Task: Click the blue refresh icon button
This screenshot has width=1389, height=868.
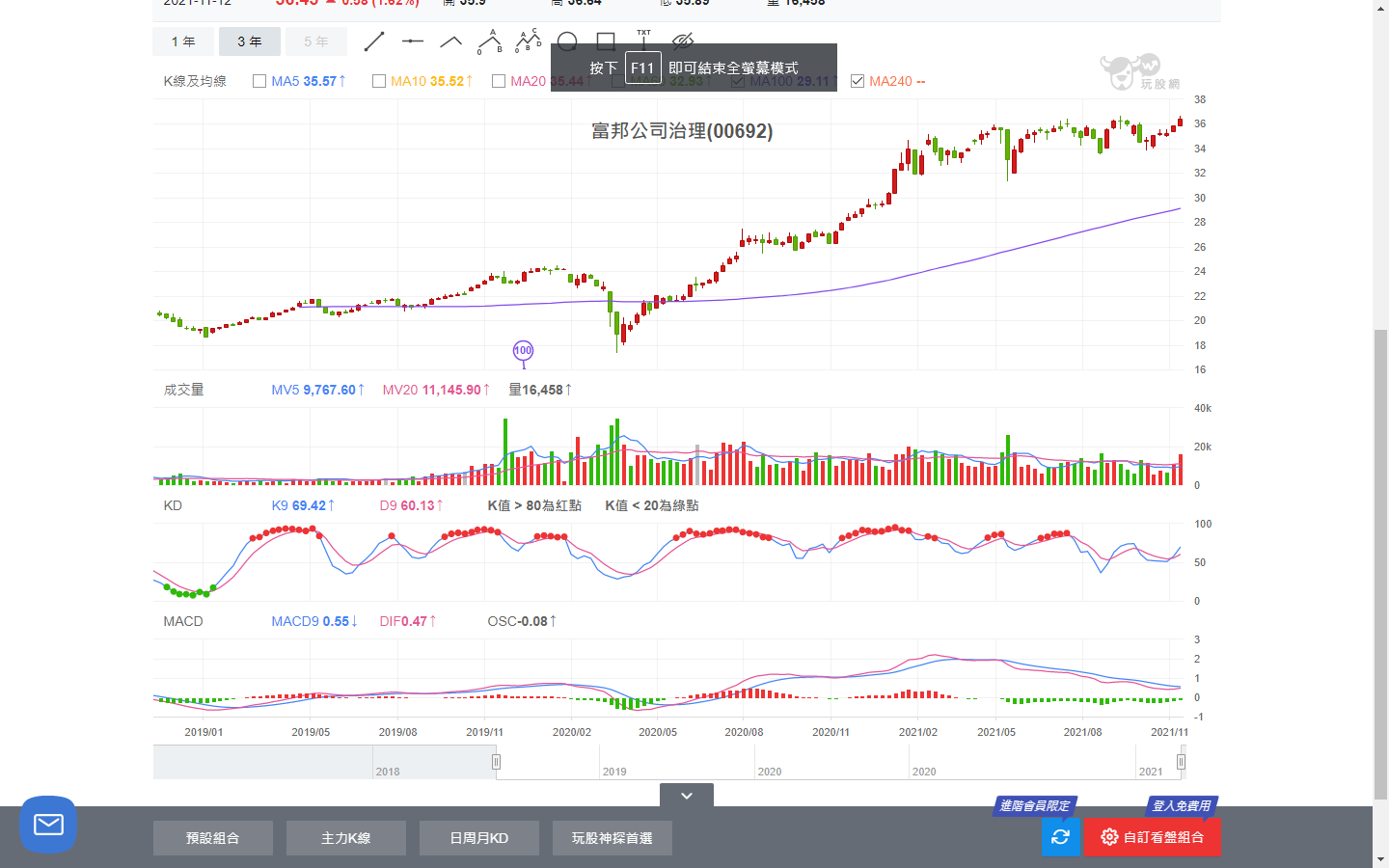Action: click(1060, 836)
